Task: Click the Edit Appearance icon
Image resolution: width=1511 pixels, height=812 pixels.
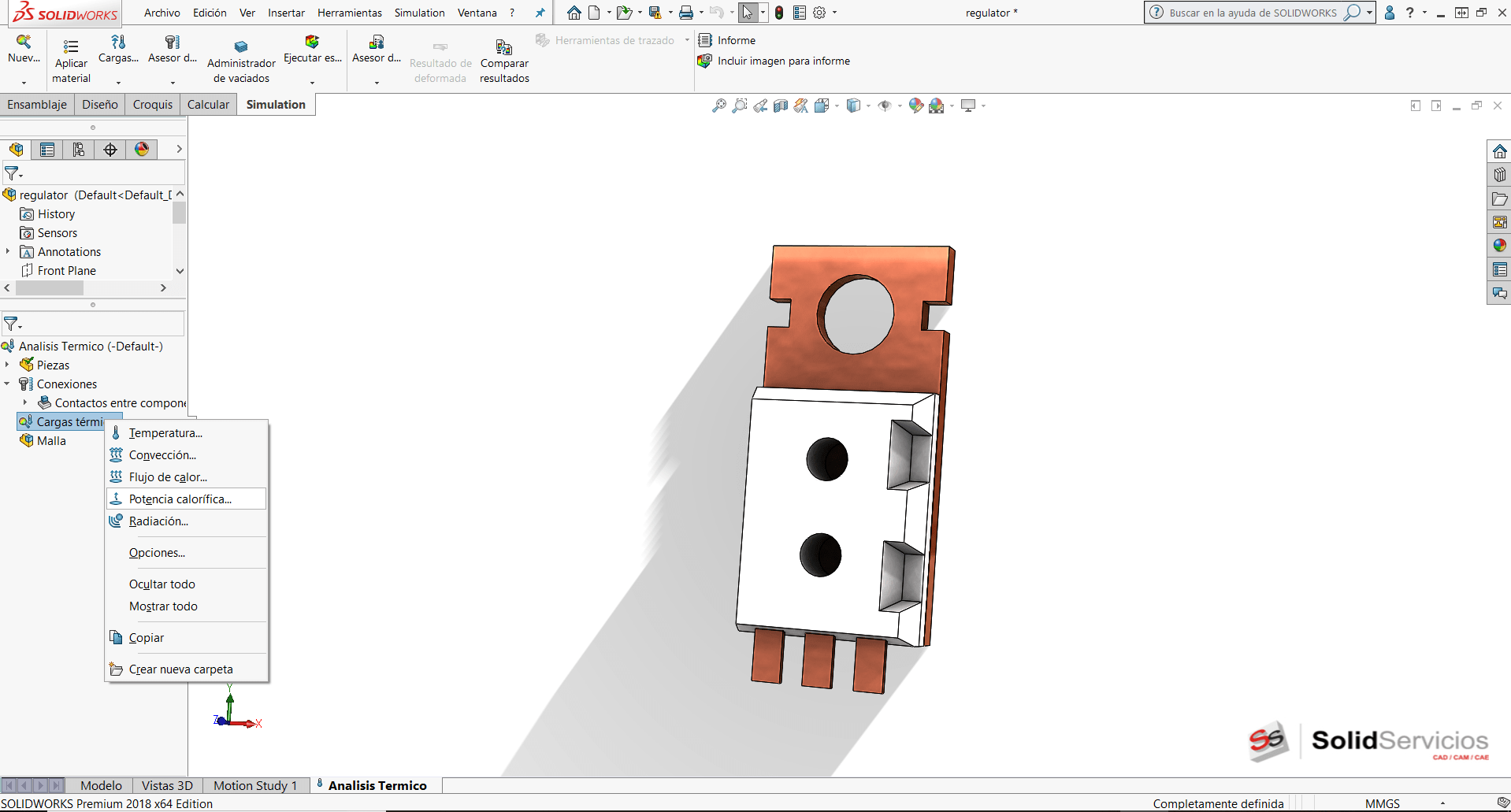Action: click(x=915, y=106)
